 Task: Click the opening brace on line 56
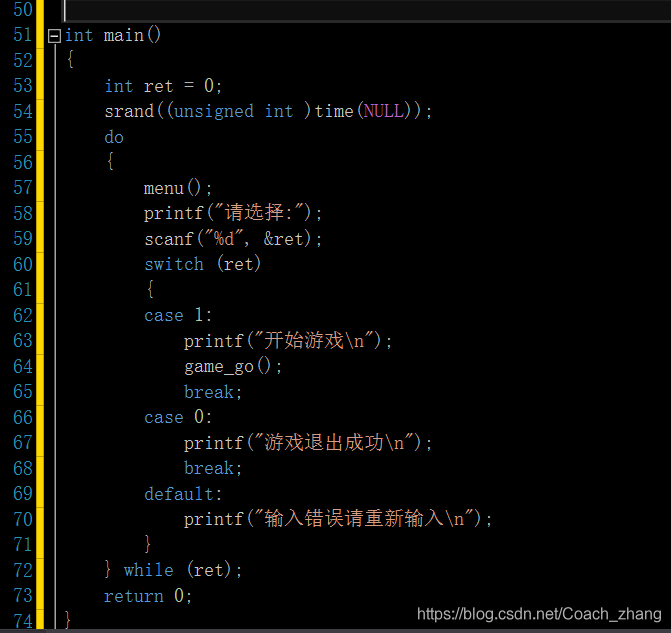pyautogui.click(x=110, y=161)
